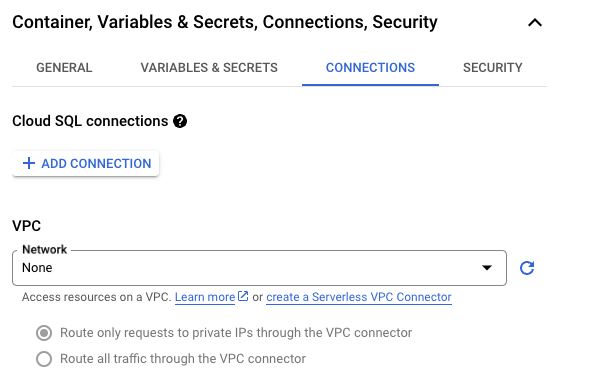596x387 pixels.
Task: Select route all traffic radio button
Action: pyautogui.click(x=44, y=359)
